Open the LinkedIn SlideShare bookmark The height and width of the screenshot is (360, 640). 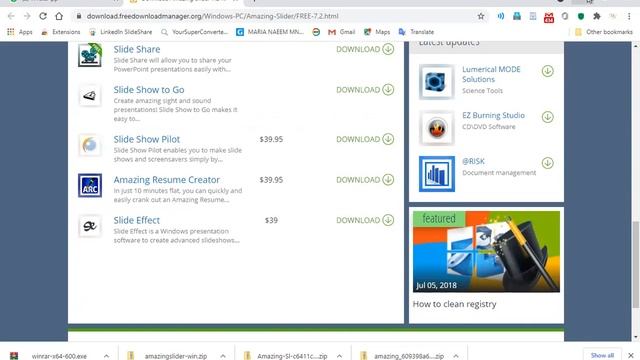(x=120, y=32)
